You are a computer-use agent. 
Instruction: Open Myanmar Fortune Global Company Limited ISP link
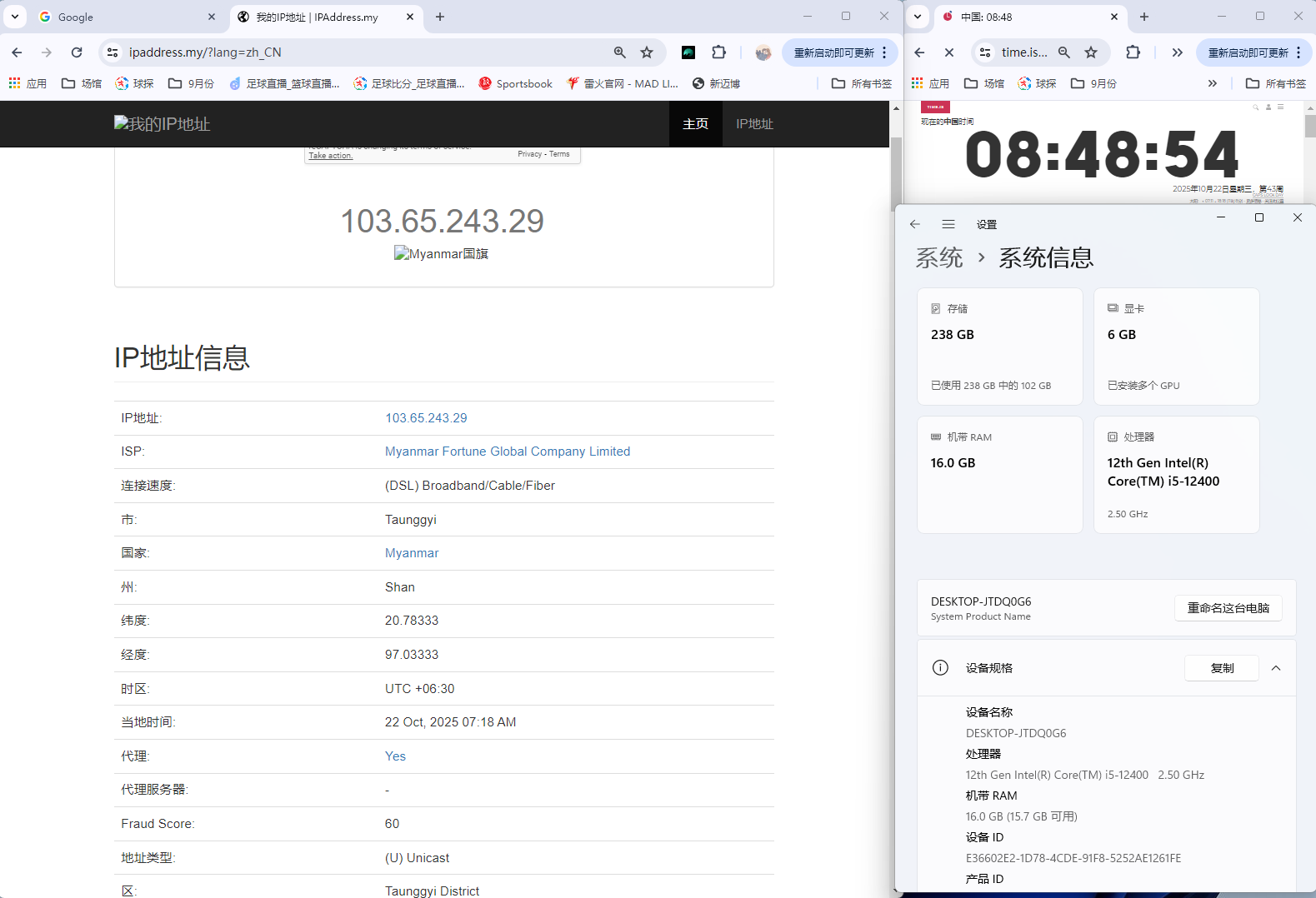point(508,451)
